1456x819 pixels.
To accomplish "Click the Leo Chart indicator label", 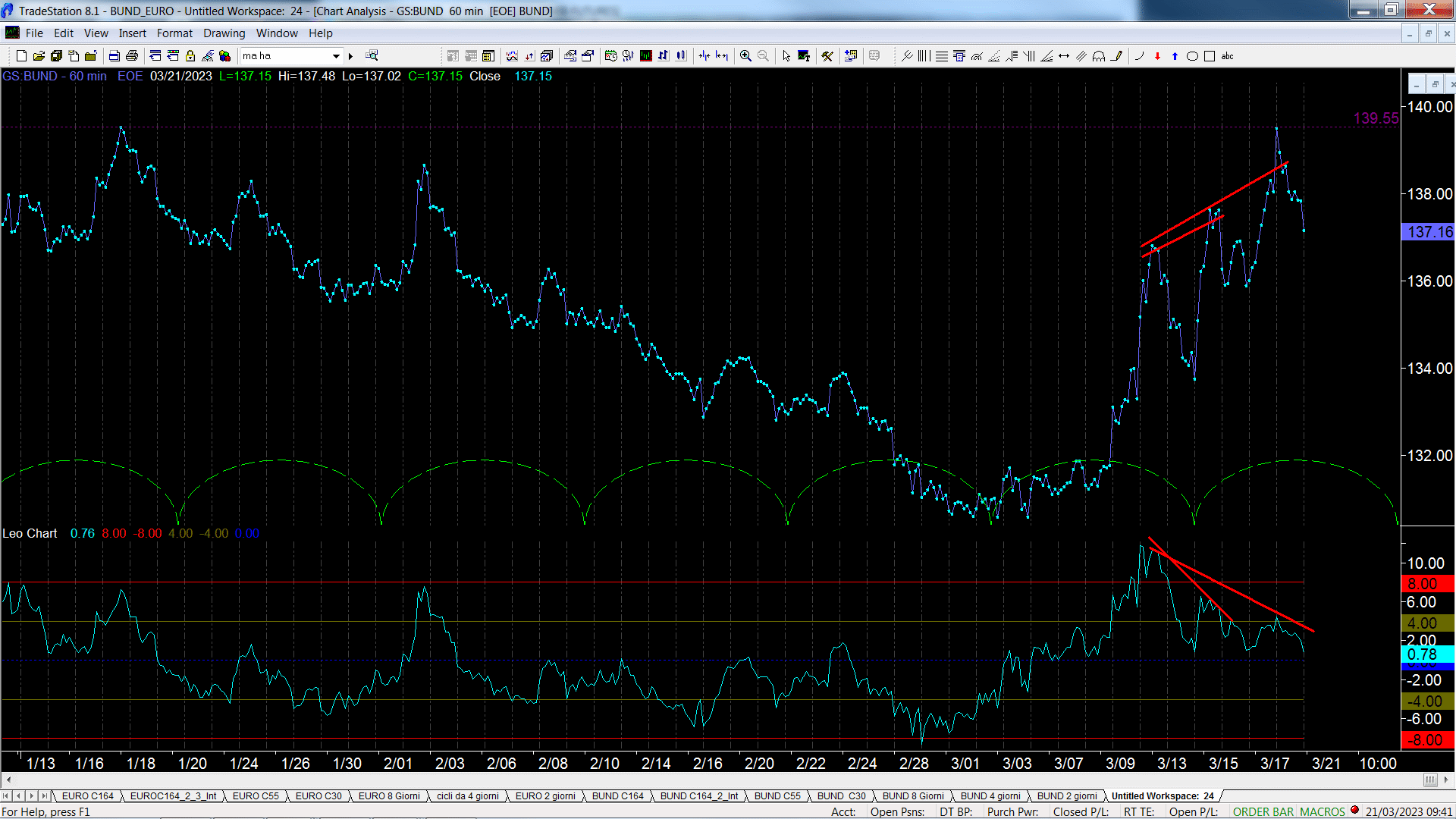I will 30,534.
